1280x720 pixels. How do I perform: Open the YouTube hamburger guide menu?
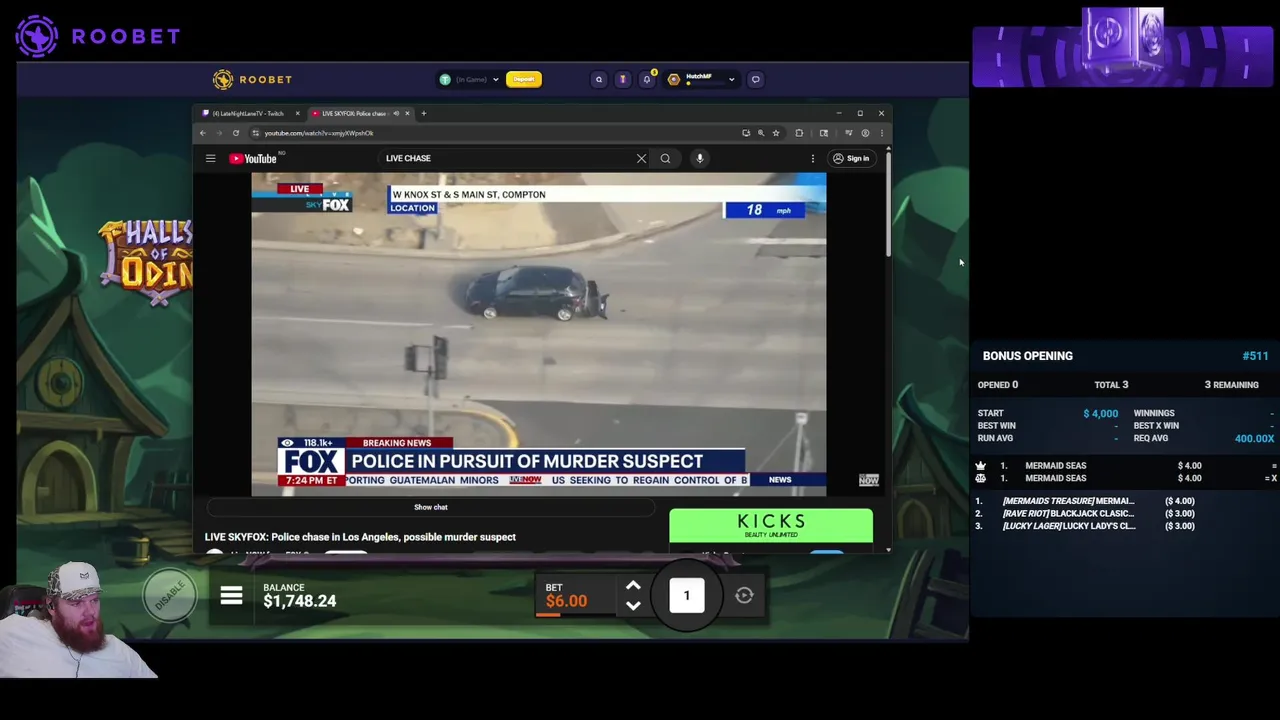(210, 158)
